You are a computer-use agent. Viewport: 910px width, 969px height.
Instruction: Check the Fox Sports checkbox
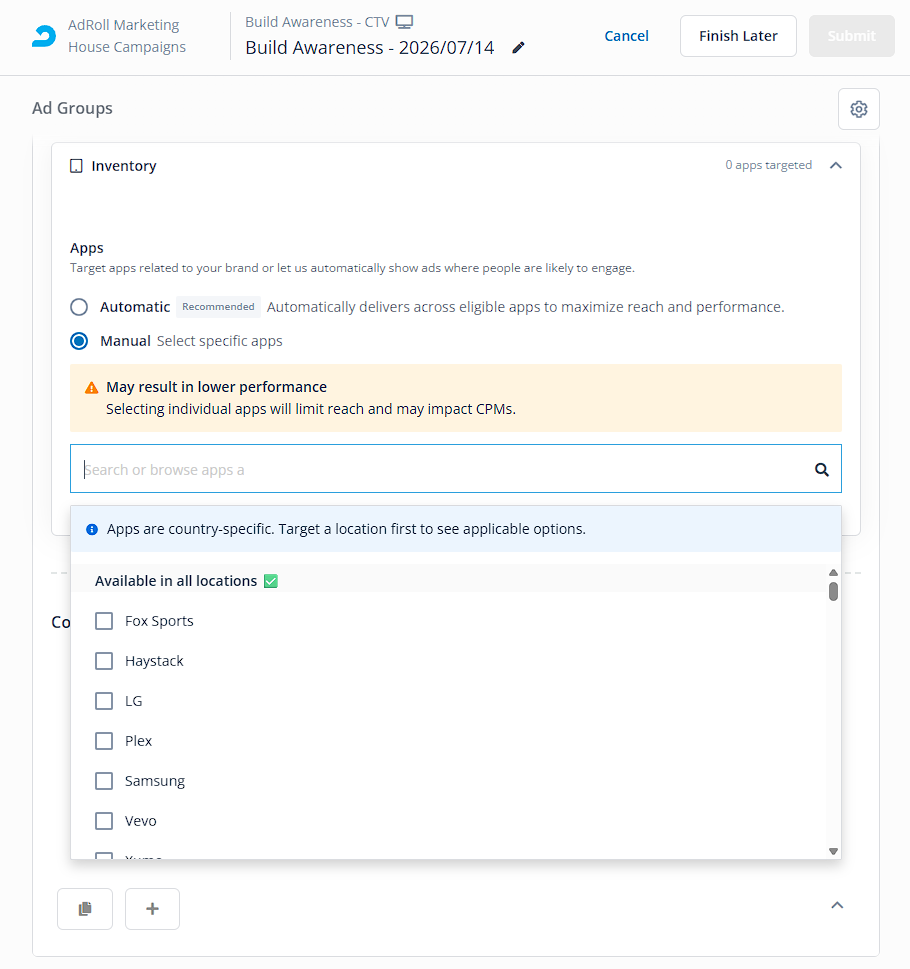(x=104, y=621)
